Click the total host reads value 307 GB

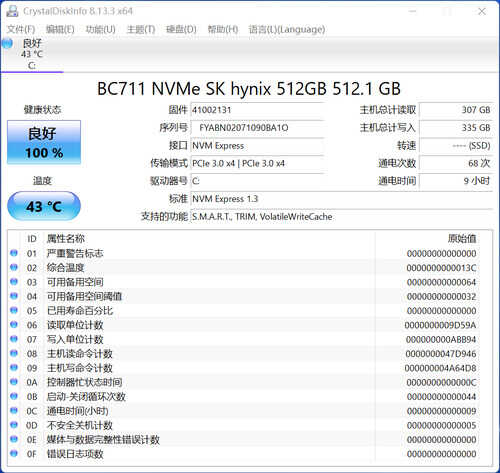coord(456,110)
